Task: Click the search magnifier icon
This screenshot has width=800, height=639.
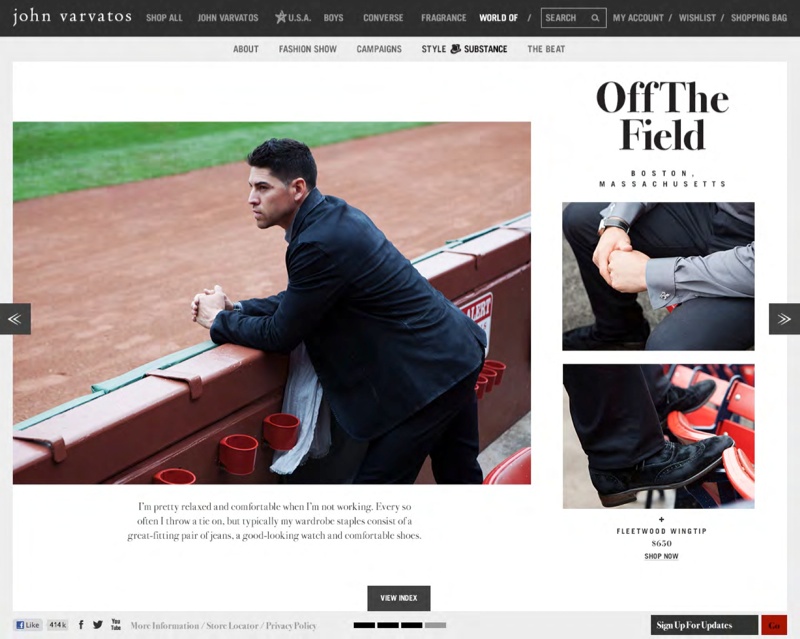Action: pyautogui.click(x=595, y=18)
